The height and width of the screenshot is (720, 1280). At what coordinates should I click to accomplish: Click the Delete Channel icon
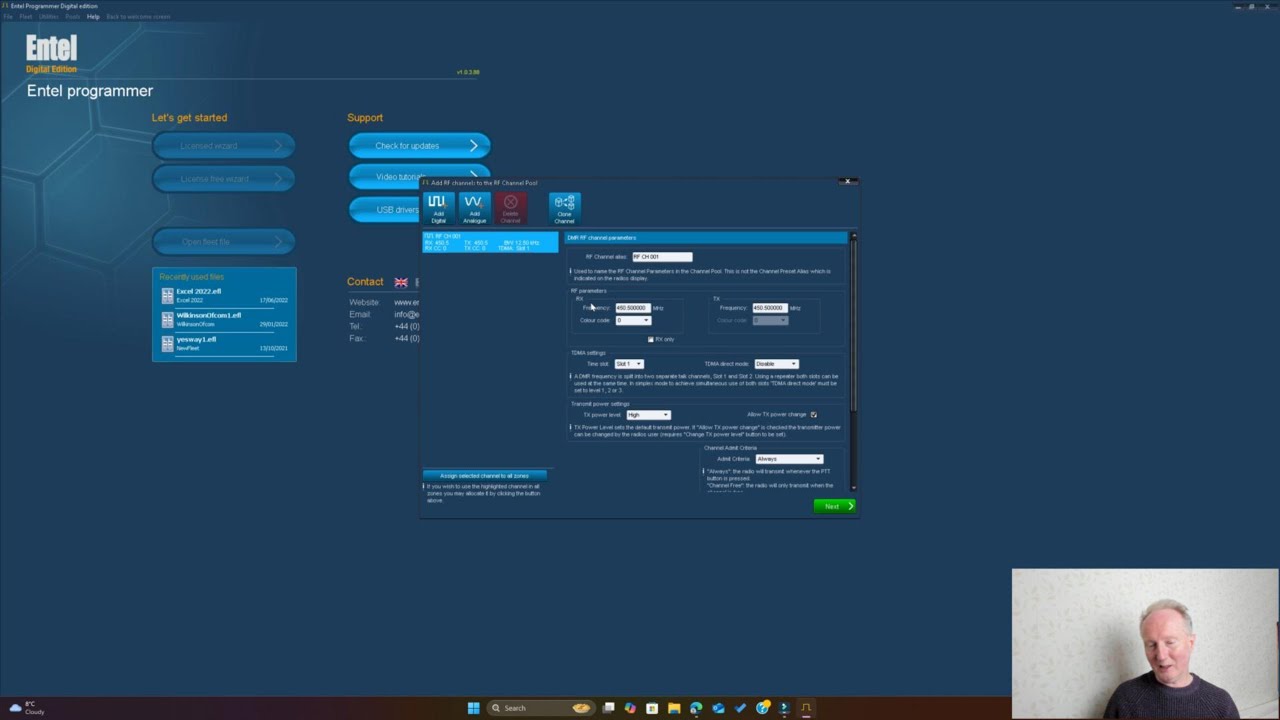coord(510,208)
